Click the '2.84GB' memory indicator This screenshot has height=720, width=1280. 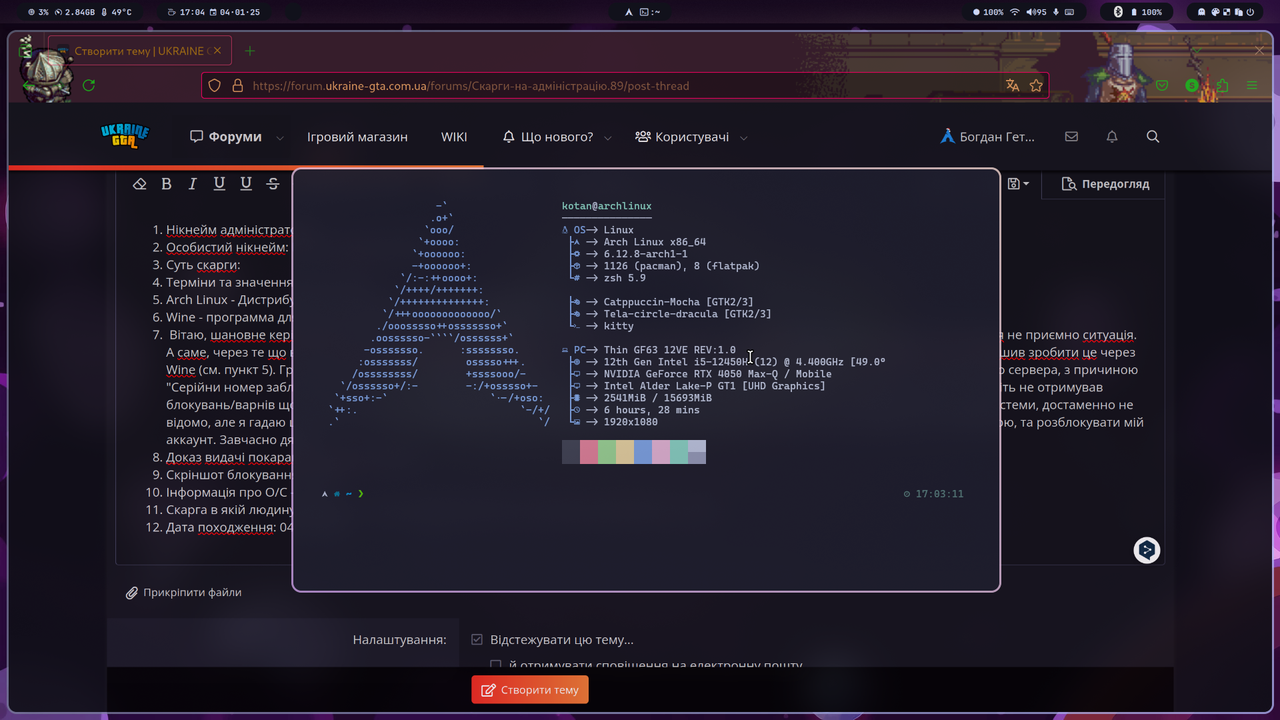(x=74, y=12)
